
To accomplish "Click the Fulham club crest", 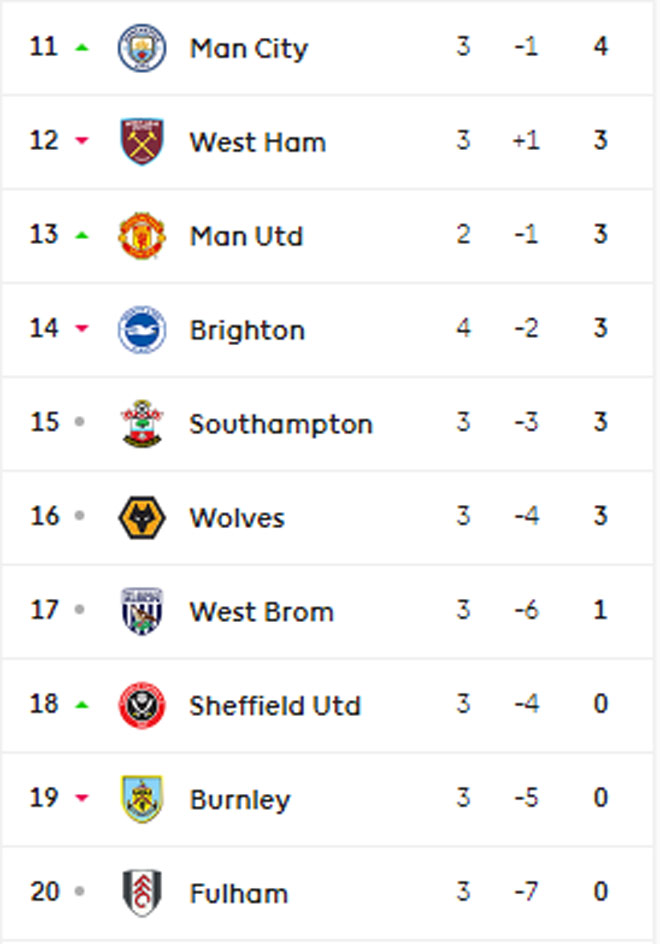I will pyautogui.click(x=142, y=893).
